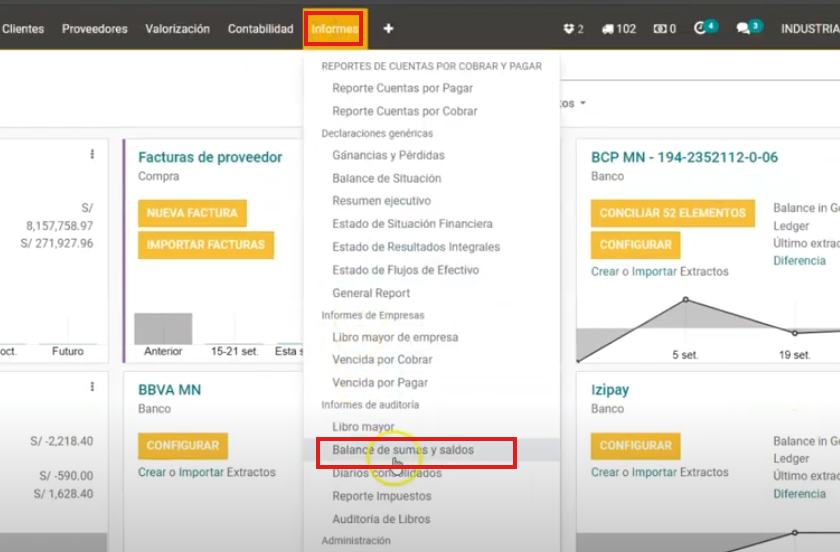840x552 pixels.
Task: Open the three-dot menu on the top-left card
Action: tap(92, 154)
